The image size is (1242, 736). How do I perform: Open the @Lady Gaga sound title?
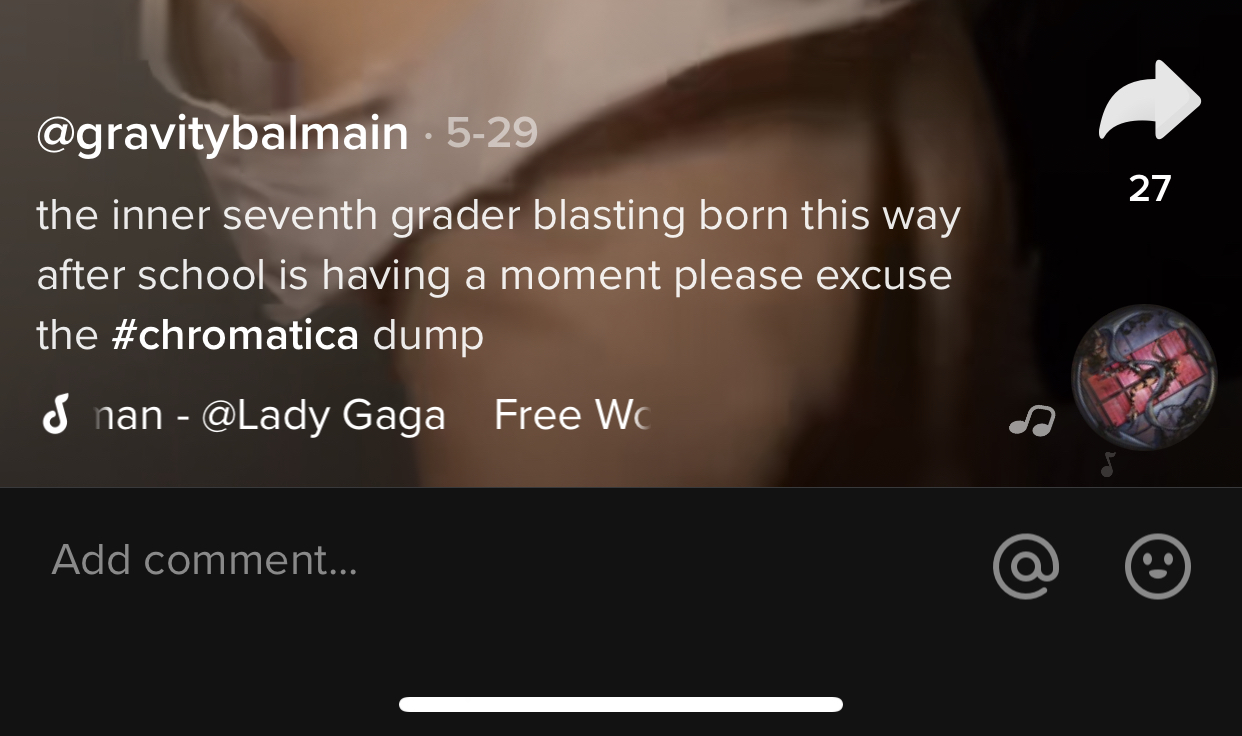click(323, 415)
